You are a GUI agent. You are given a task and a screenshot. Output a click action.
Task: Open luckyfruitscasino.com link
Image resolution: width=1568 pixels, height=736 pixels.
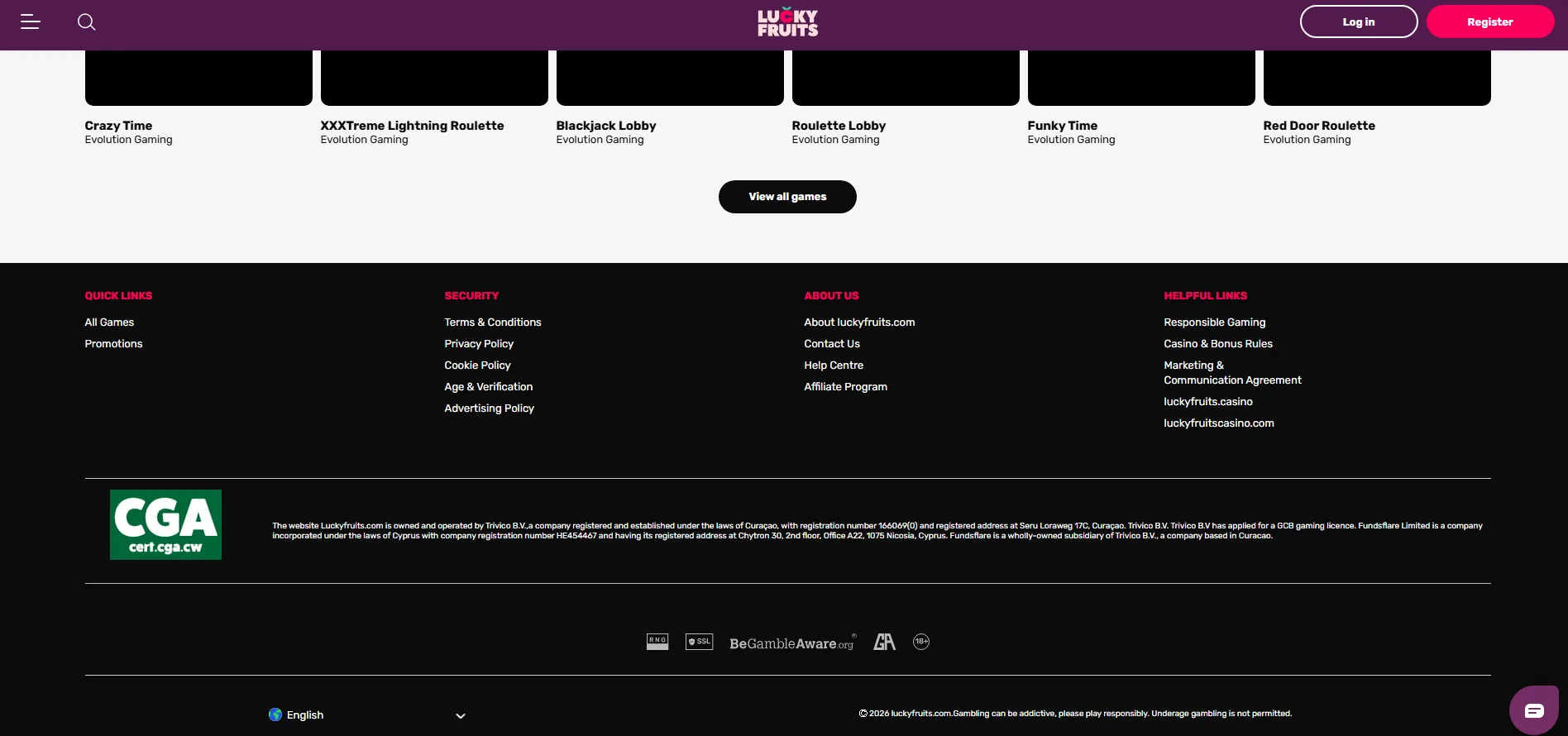click(x=1219, y=423)
